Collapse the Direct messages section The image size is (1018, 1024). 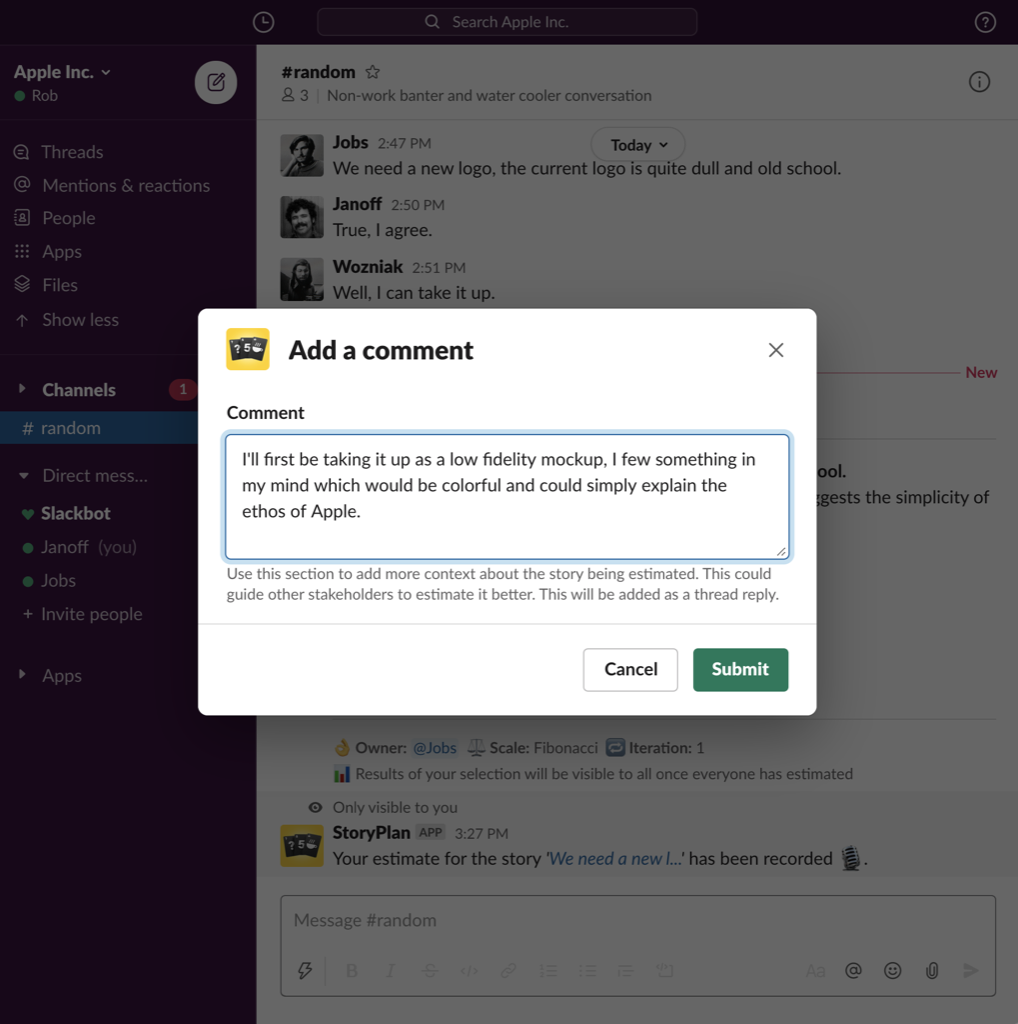(22, 475)
